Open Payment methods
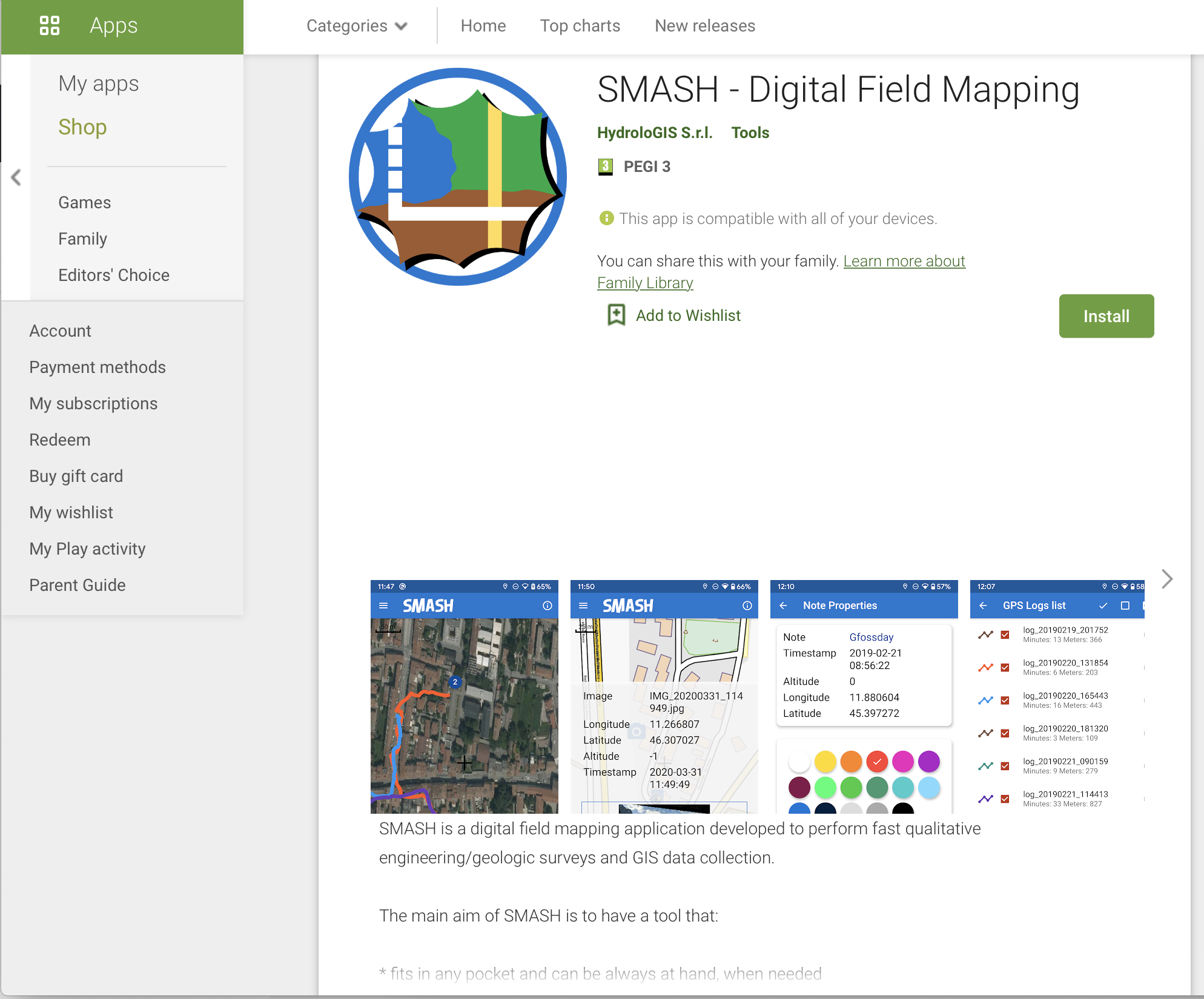The width and height of the screenshot is (1204, 999). click(98, 367)
